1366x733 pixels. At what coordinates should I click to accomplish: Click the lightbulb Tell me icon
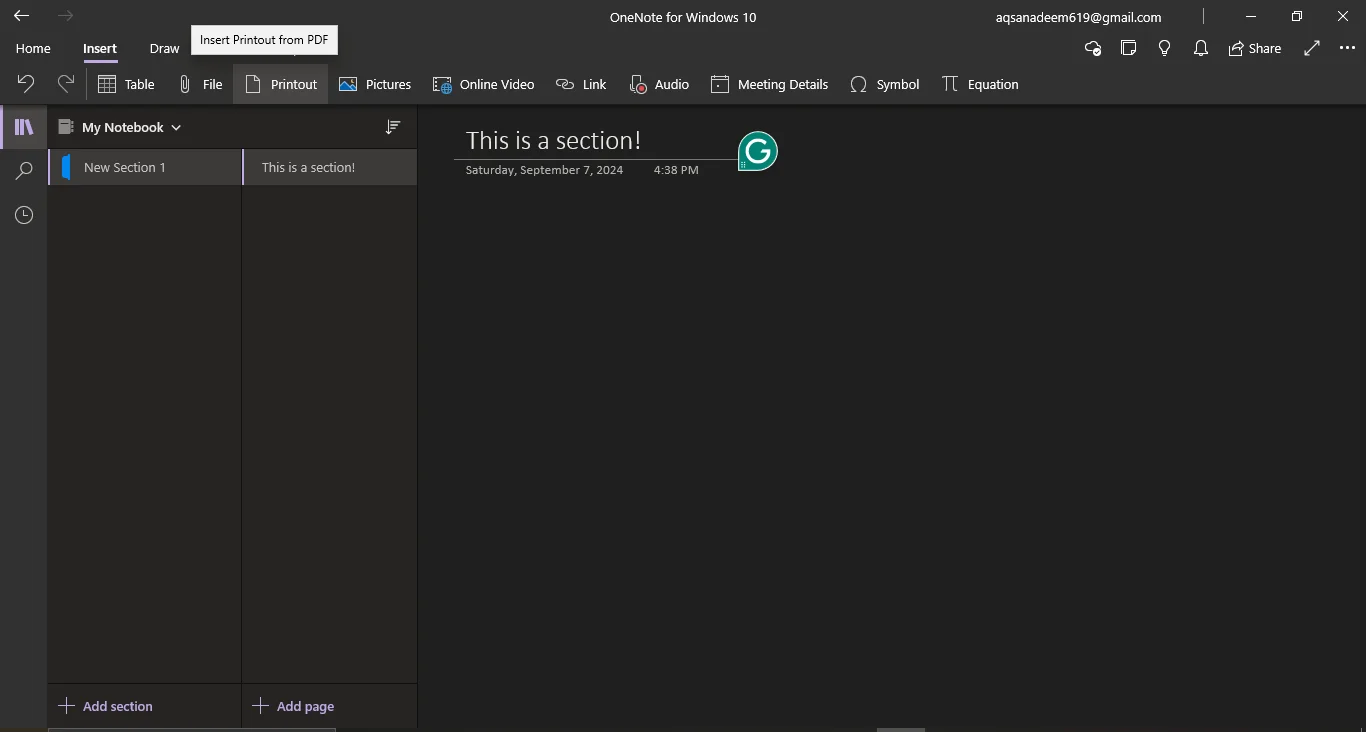[x=1165, y=48]
